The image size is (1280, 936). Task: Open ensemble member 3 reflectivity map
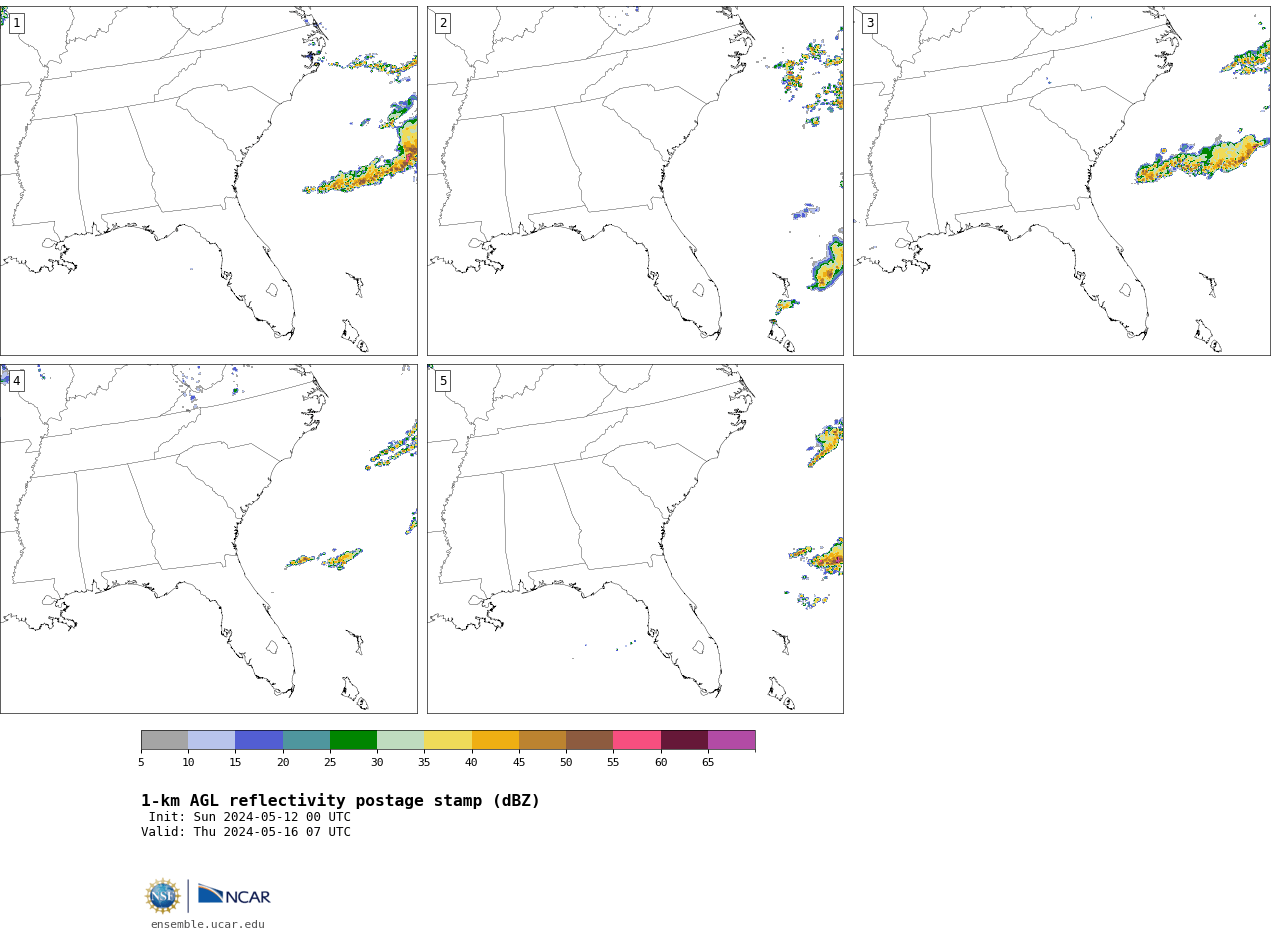pyautogui.click(x=1062, y=181)
